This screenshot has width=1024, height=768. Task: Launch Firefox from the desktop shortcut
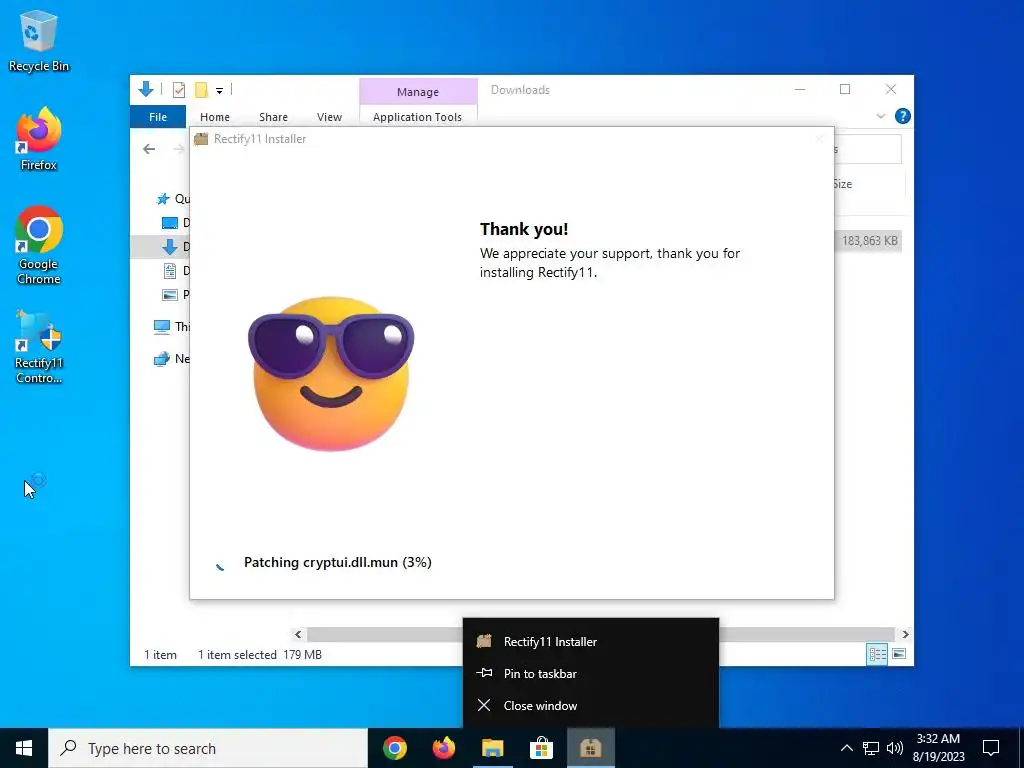(x=39, y=139)
